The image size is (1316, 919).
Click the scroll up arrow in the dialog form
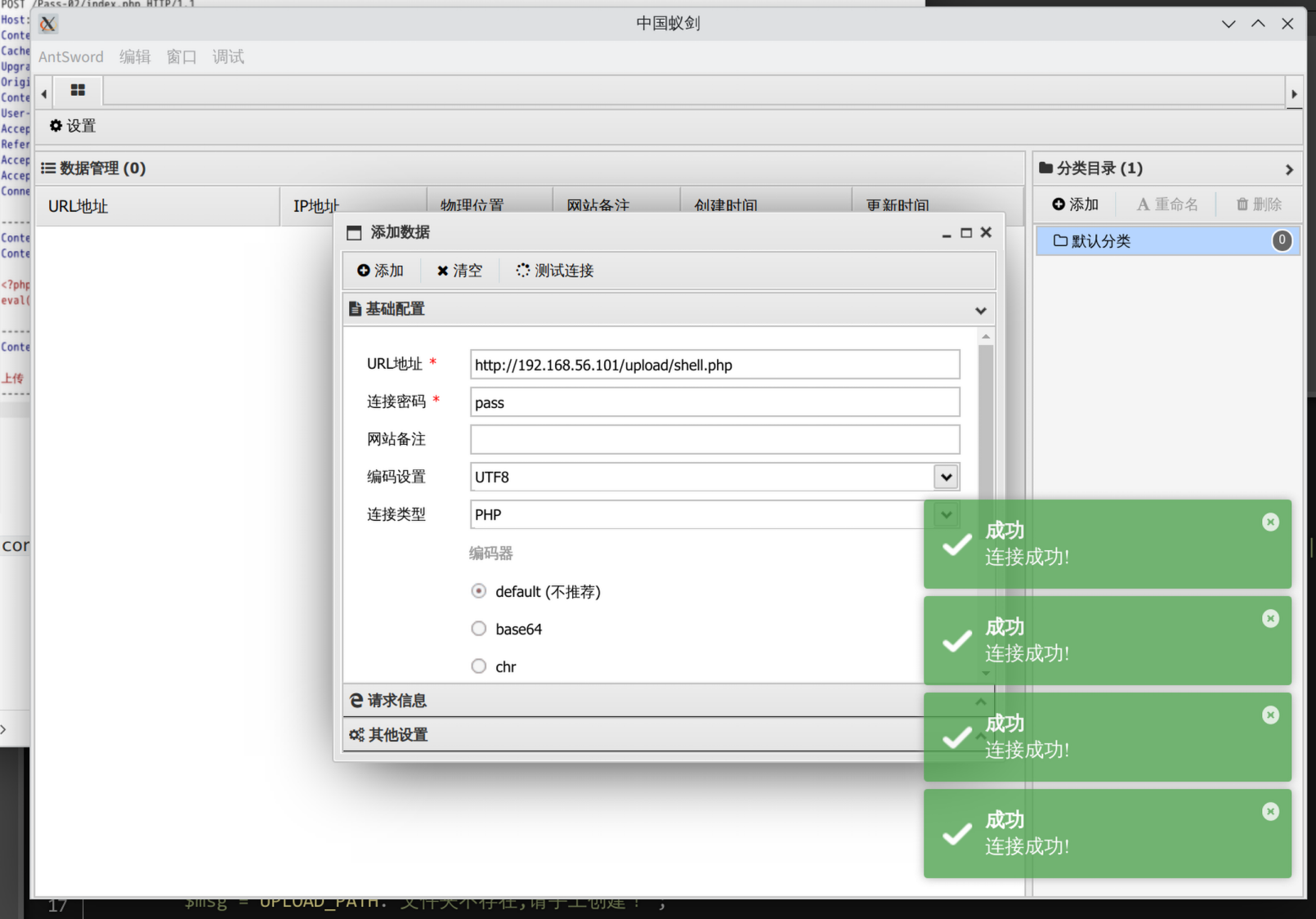(x=986, y=337)
